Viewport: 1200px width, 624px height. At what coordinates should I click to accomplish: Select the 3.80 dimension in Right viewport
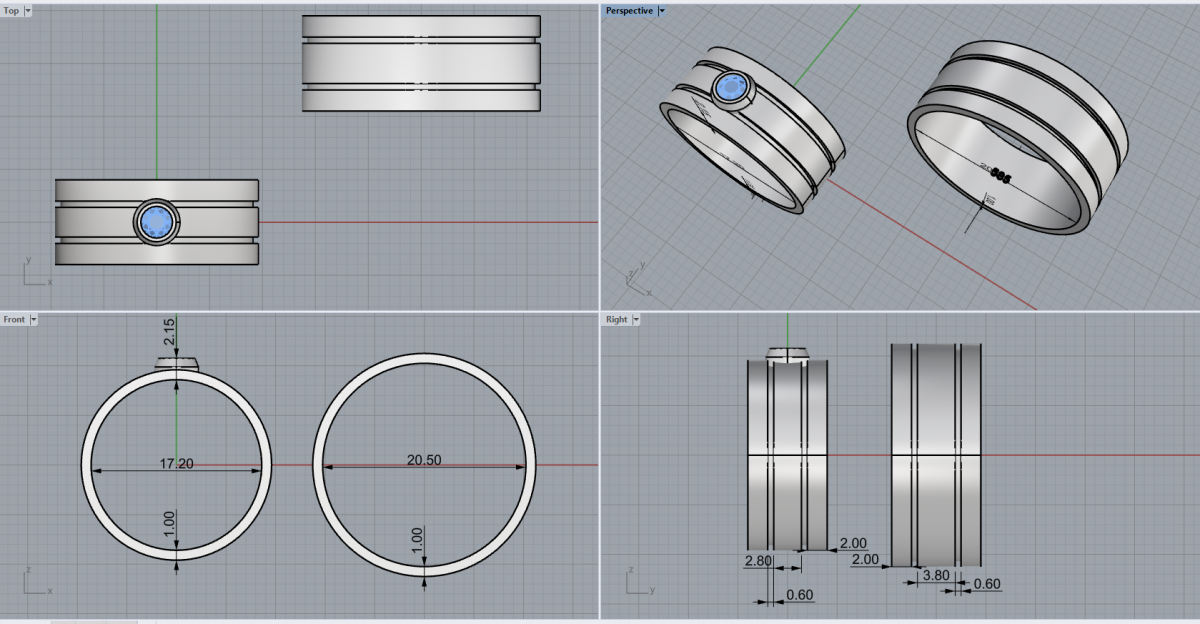[x=934, y=575]
